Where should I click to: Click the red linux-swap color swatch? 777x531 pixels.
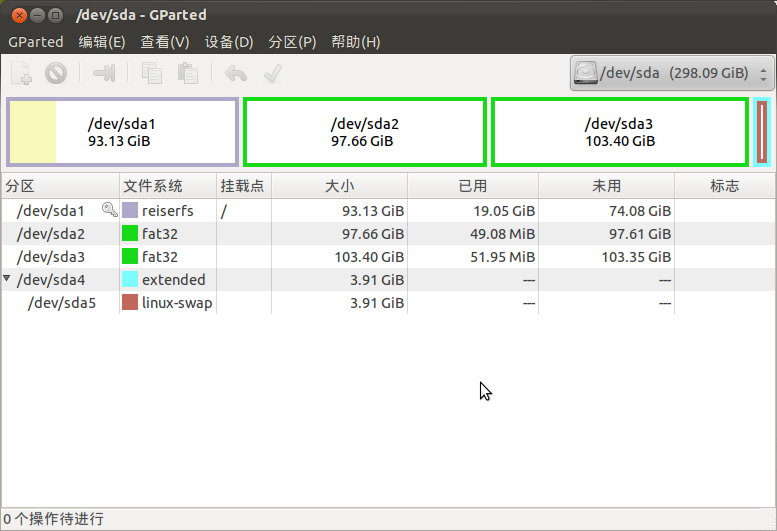(130, 302)
